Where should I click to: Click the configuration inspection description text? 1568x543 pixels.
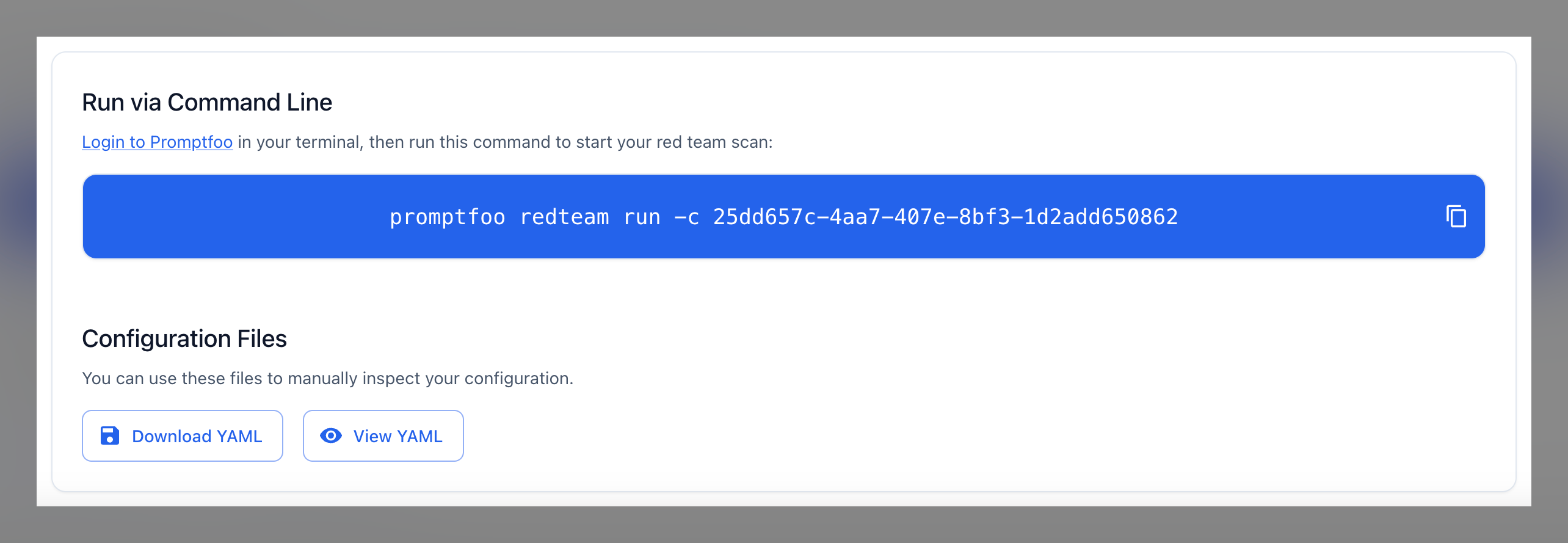[x=328, y=377]
